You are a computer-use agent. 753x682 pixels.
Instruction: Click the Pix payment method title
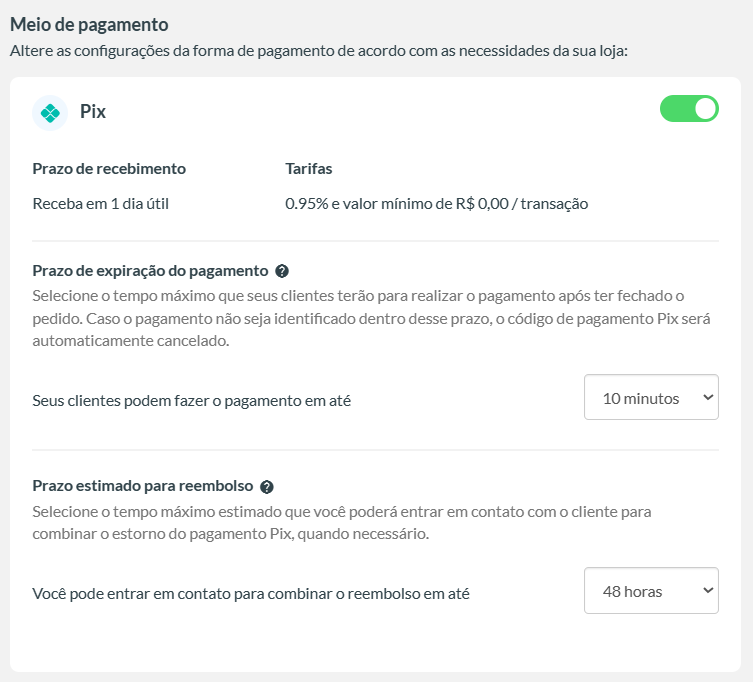[93, 111]
